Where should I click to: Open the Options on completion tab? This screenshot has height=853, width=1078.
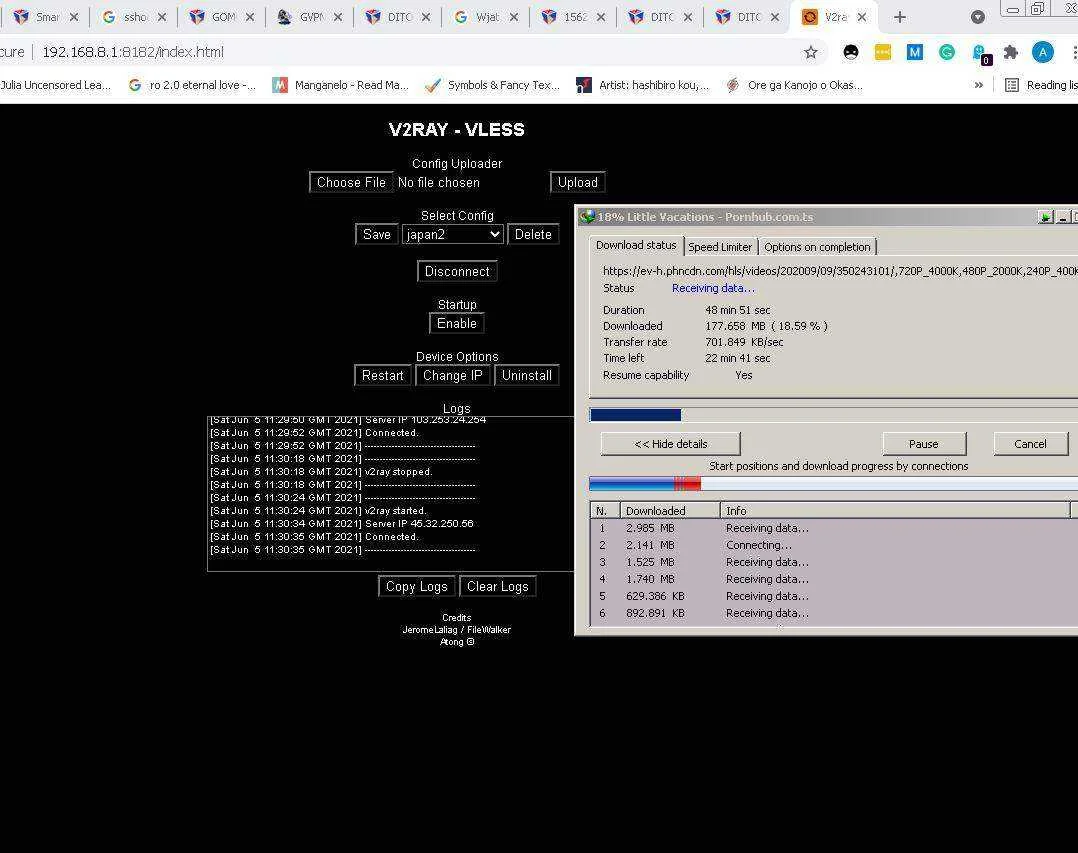click(x=817, y=247)
